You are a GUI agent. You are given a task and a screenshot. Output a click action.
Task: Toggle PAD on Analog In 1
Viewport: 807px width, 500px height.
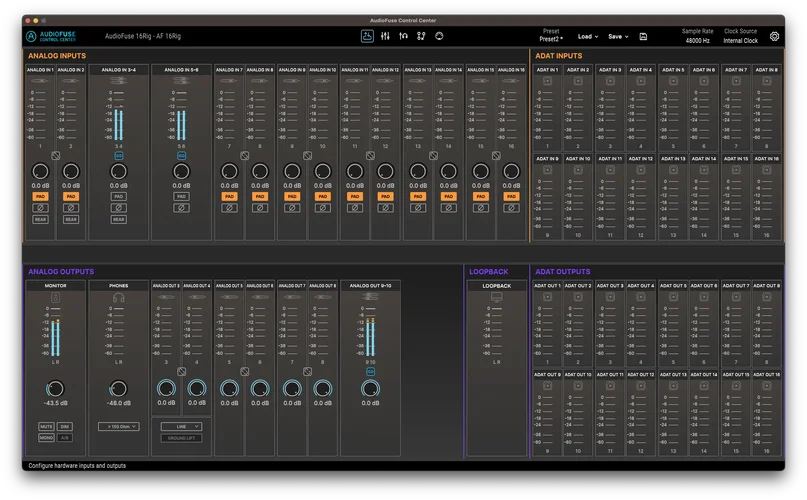[41, 197]
